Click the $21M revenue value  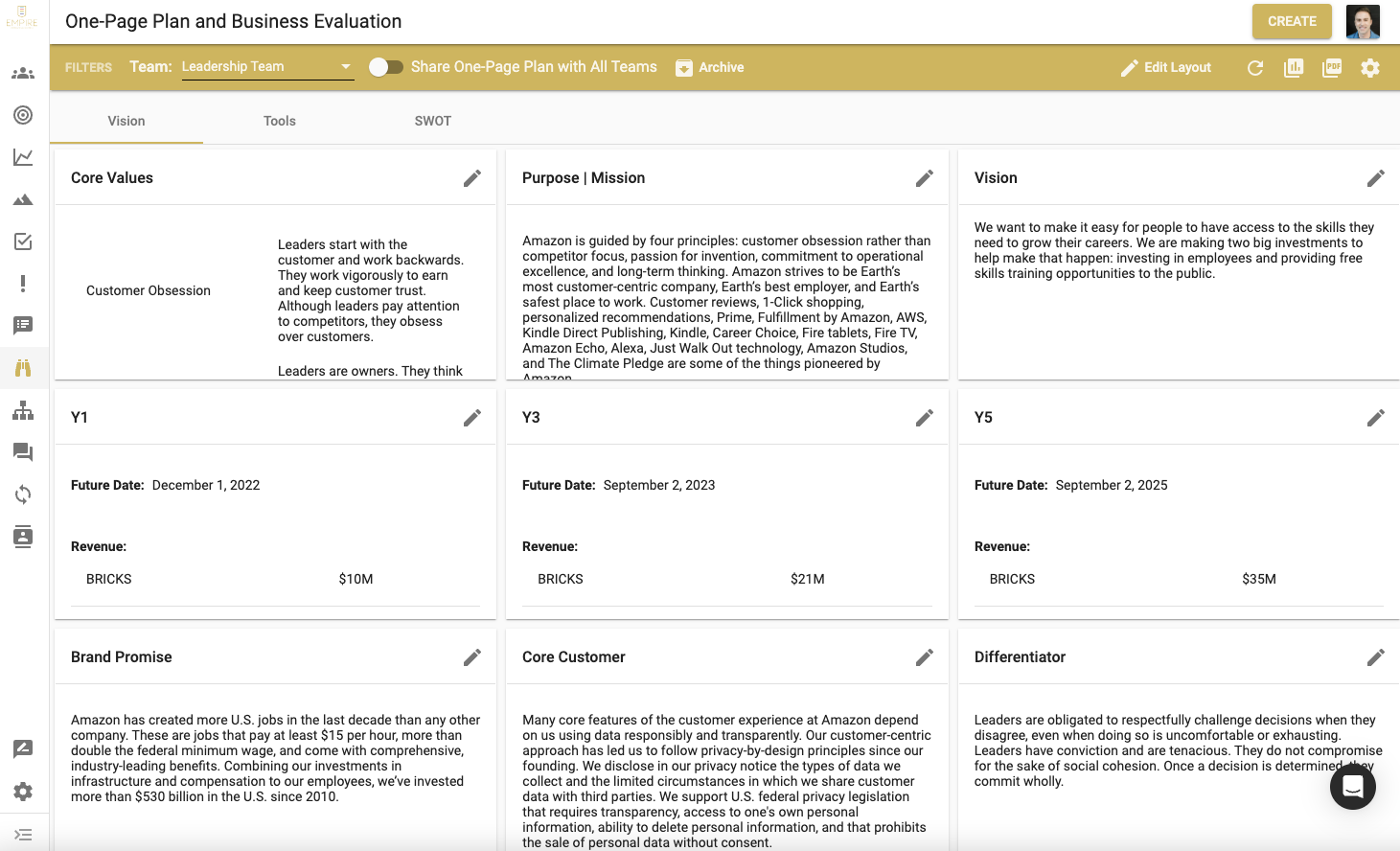[808, 579]
